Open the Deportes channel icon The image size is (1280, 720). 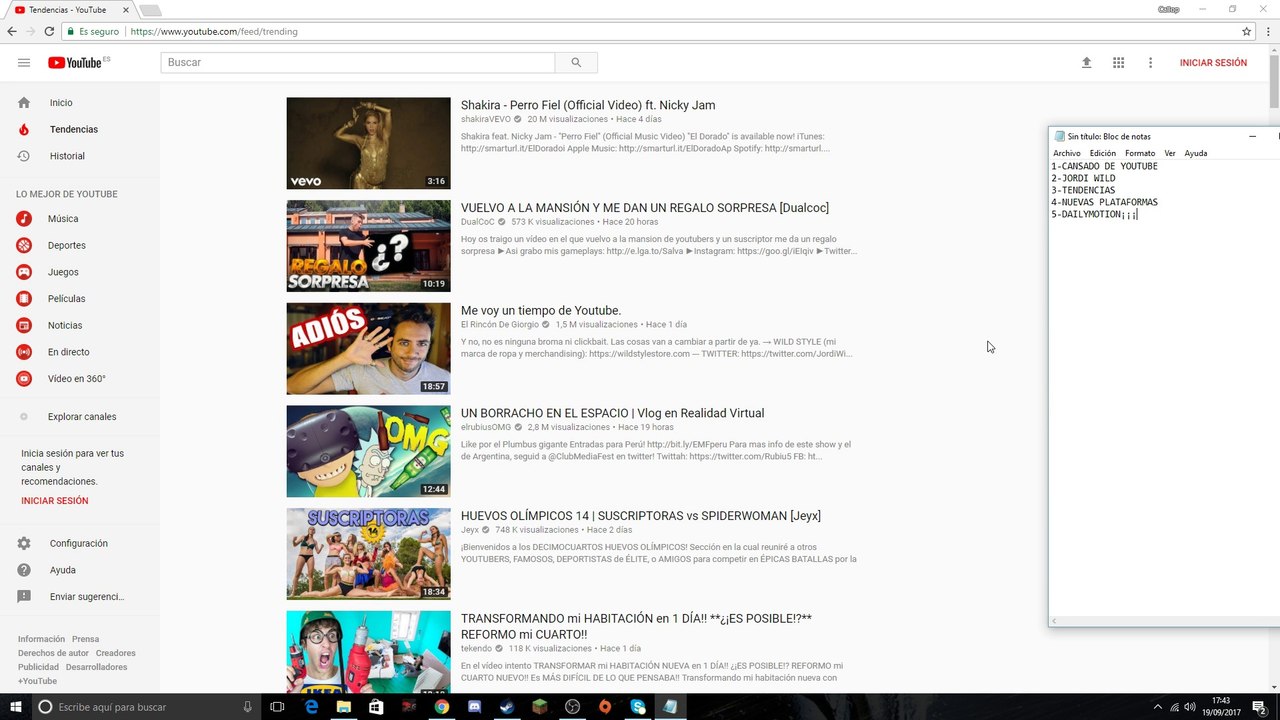[x=24, y=245]
